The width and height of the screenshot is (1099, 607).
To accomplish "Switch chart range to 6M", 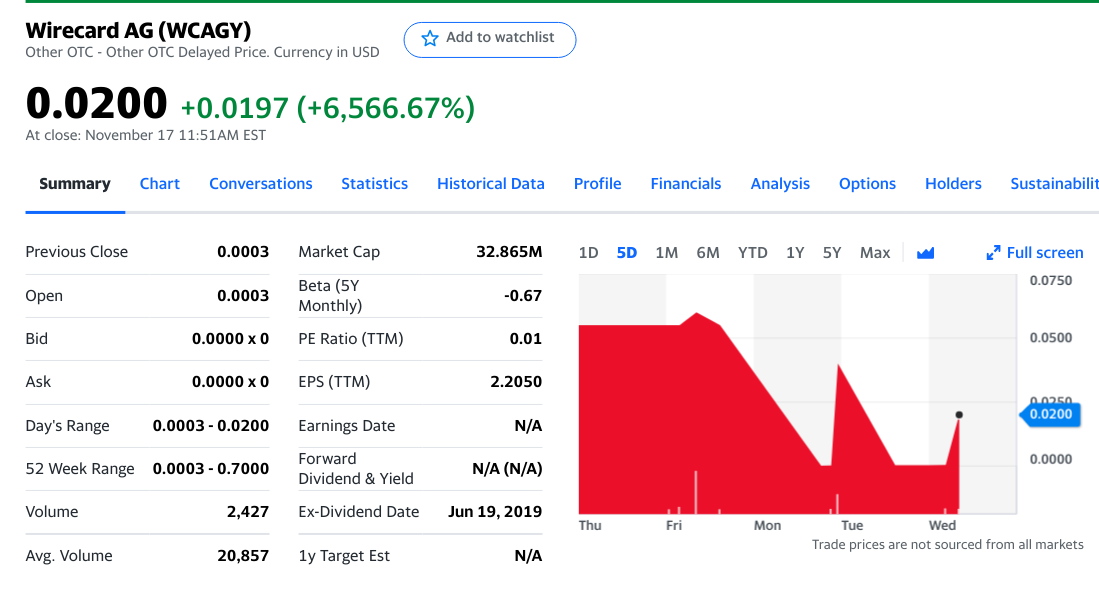I will 708,253.
